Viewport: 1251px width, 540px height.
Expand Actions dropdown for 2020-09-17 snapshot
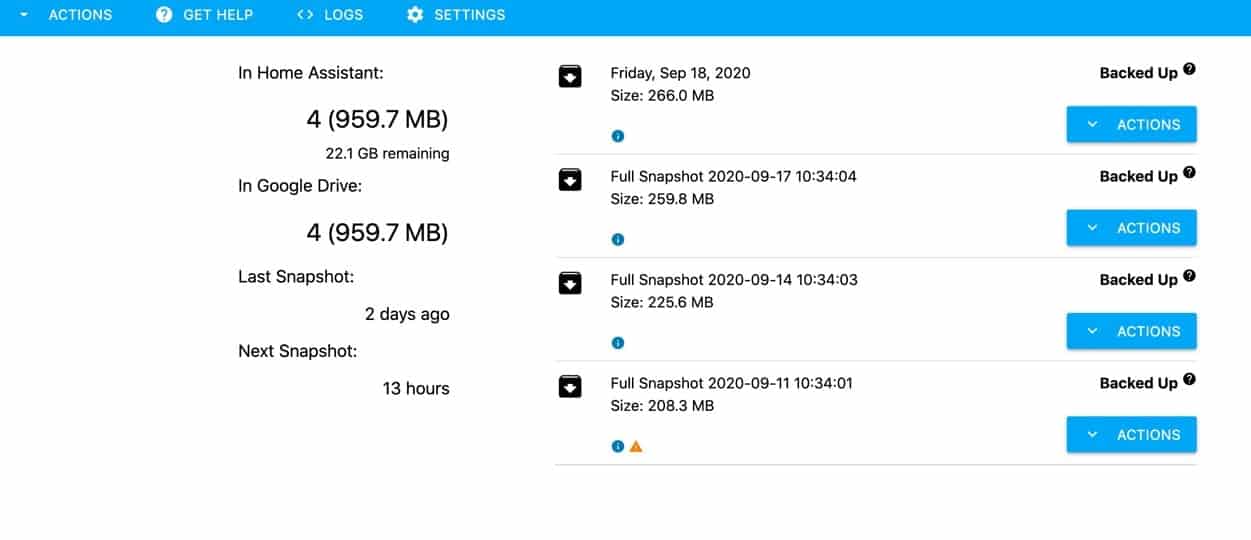(x=1131, y=228)
